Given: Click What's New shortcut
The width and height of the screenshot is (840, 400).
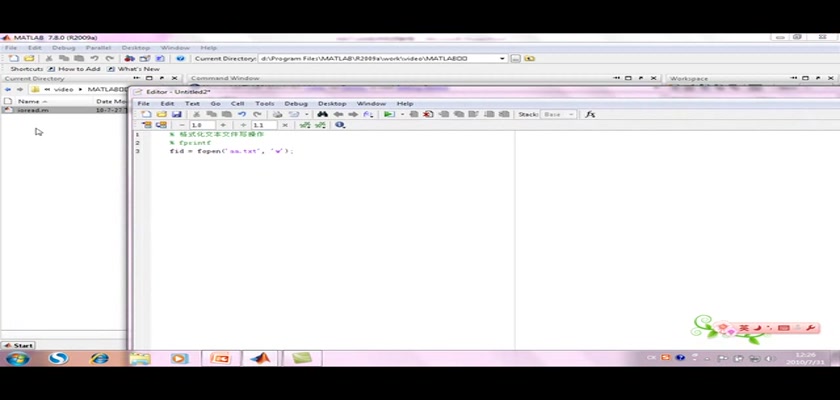Looking at the screenshot, I should point(133,69).
